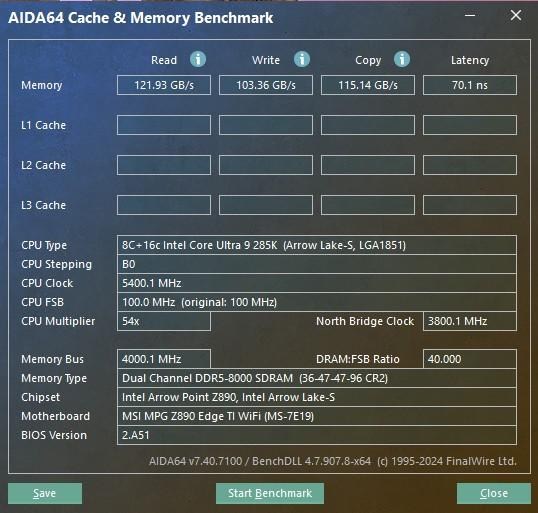Select the Motherboard name field
The width and height of the screenshot is (538, 513).
pyautogui.click(x=317, y=416)
